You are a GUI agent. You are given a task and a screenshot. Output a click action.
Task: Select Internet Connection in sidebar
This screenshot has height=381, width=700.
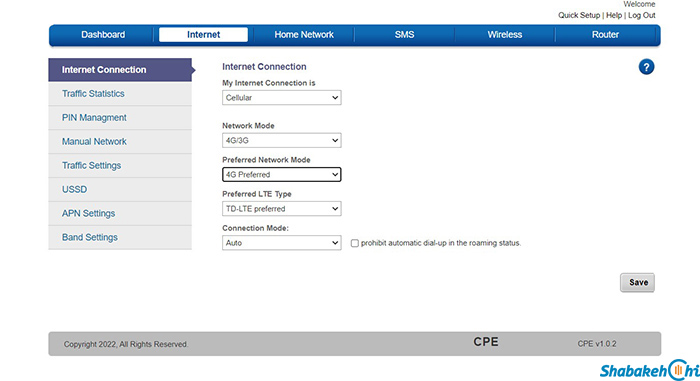(120, 70)
